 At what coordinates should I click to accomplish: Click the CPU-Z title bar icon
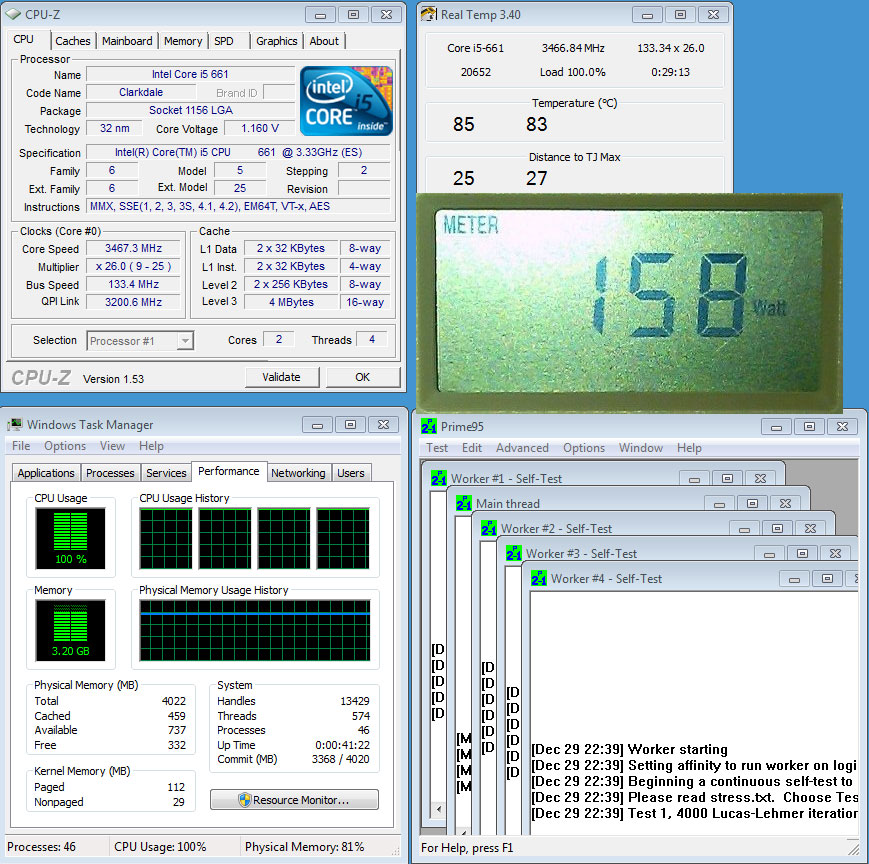13,14
